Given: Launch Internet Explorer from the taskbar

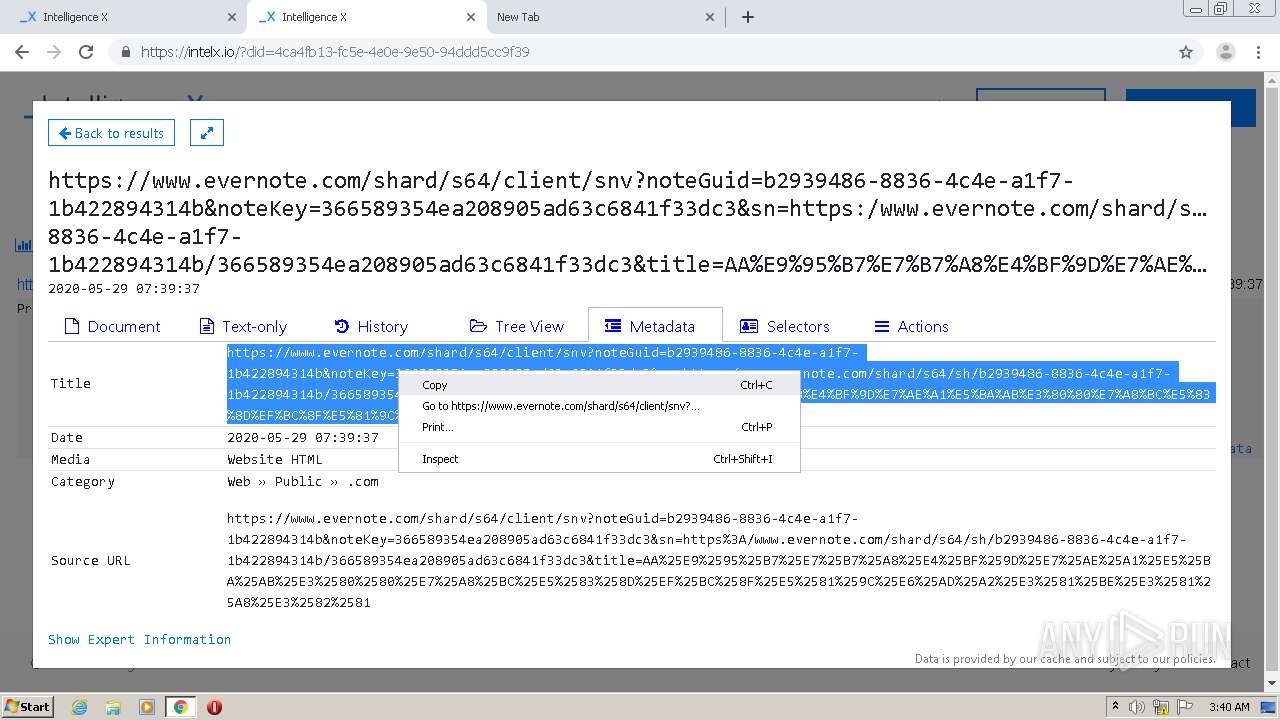Looking at the screenshot, I should tap(79, 707).
